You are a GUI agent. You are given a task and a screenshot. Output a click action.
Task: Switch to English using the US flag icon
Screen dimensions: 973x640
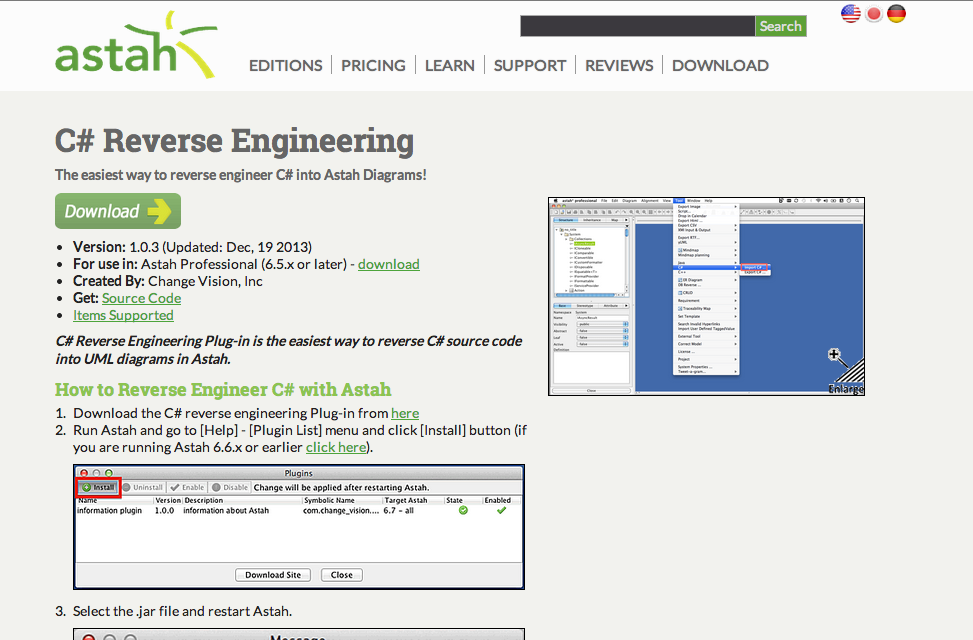[x=850, y=13]
